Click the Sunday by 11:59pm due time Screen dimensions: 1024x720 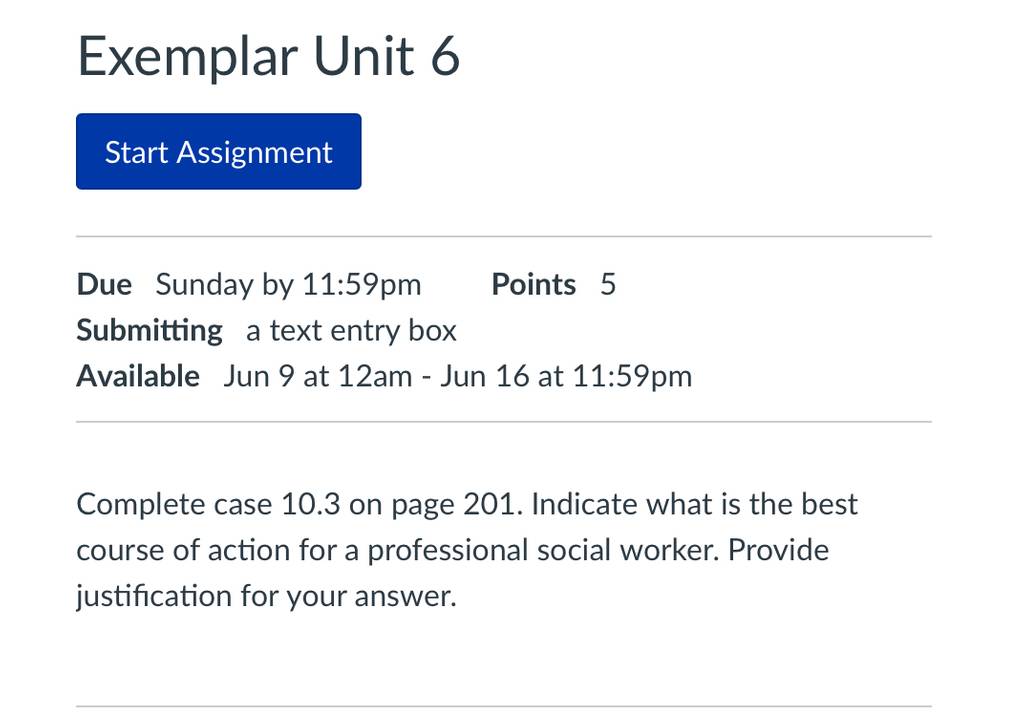point(288,285)
